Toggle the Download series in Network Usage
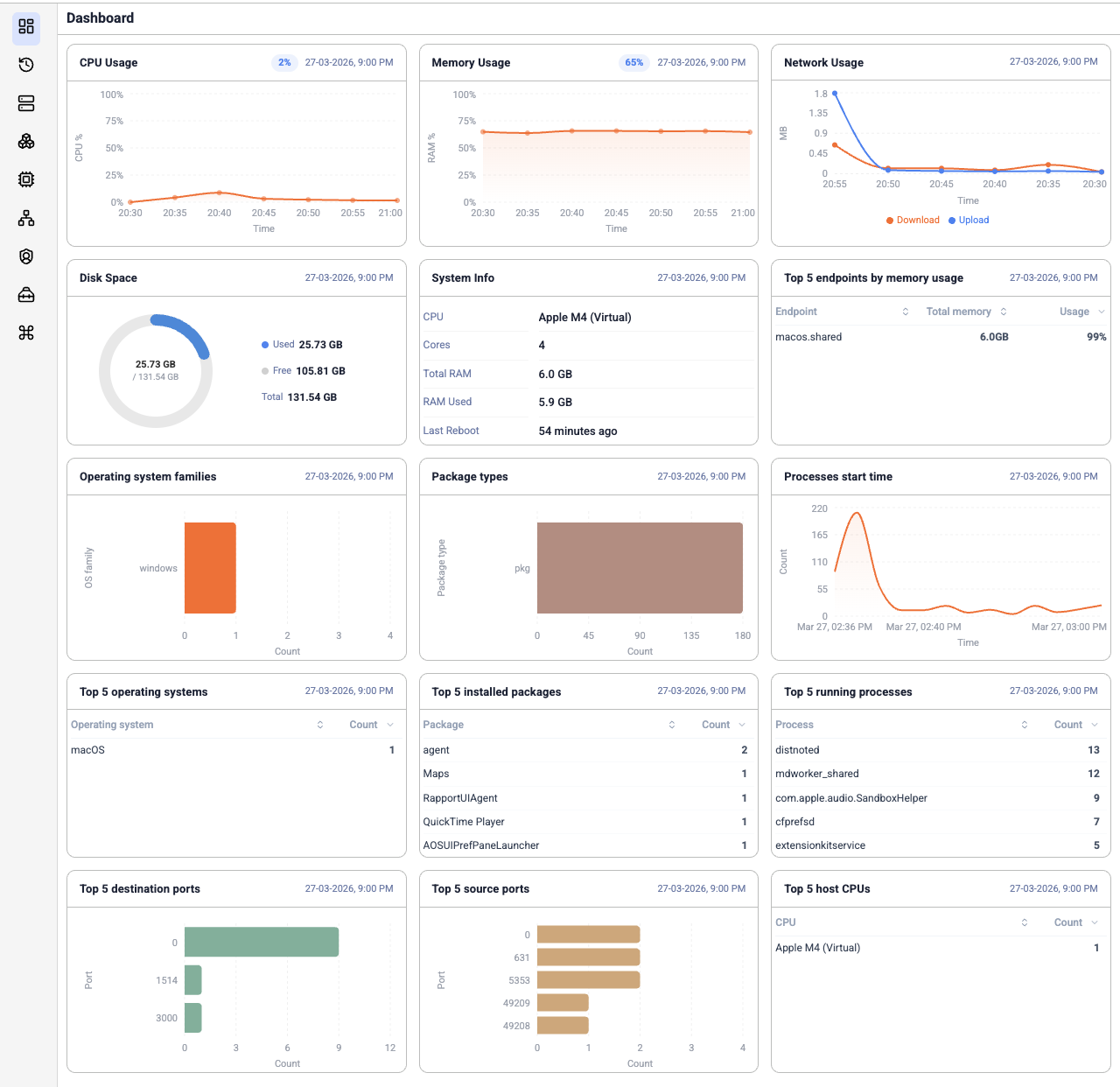The image size is (1120, 1087). coord(913,220)
